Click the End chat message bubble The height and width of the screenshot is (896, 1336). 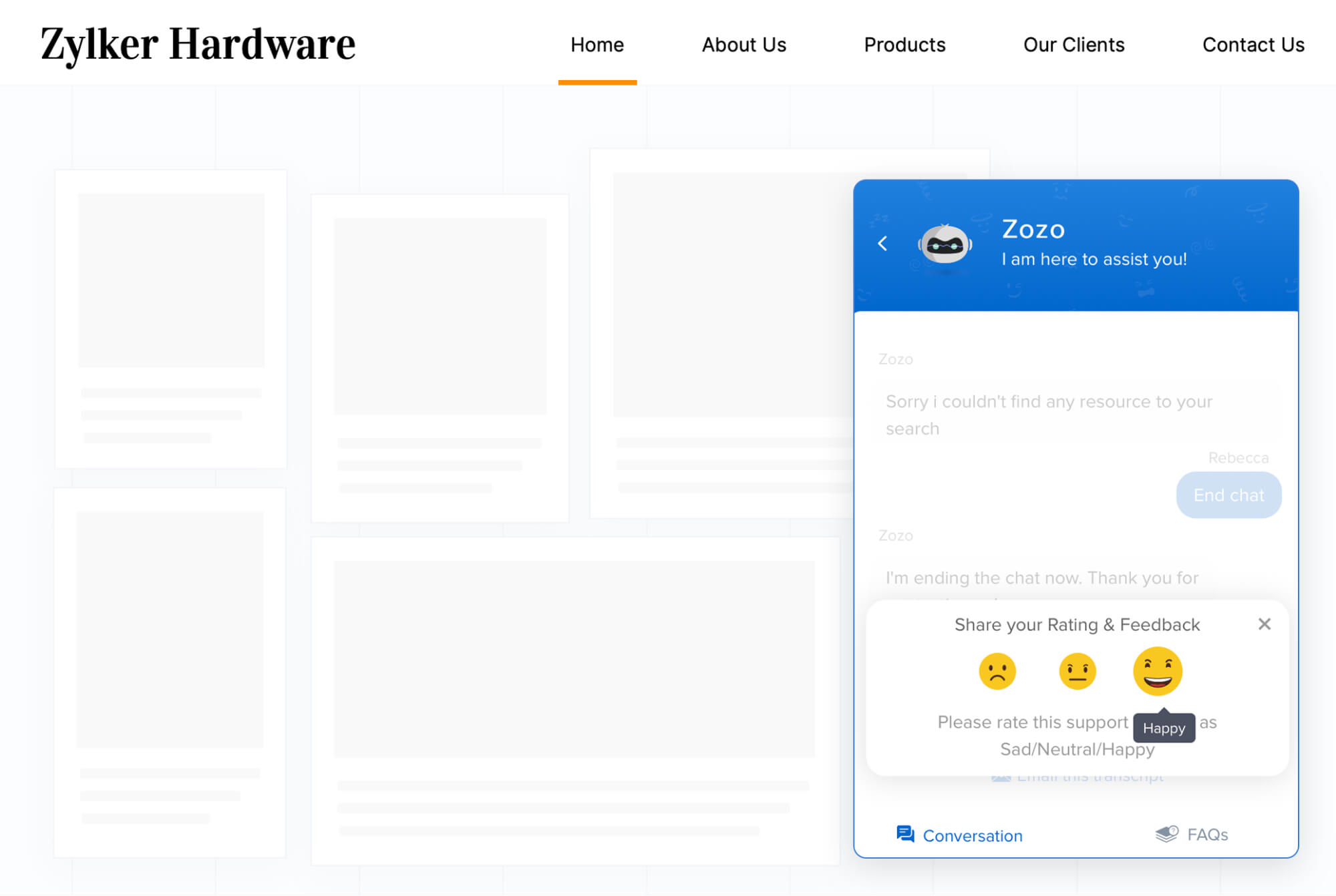[x=1228, y=495]
